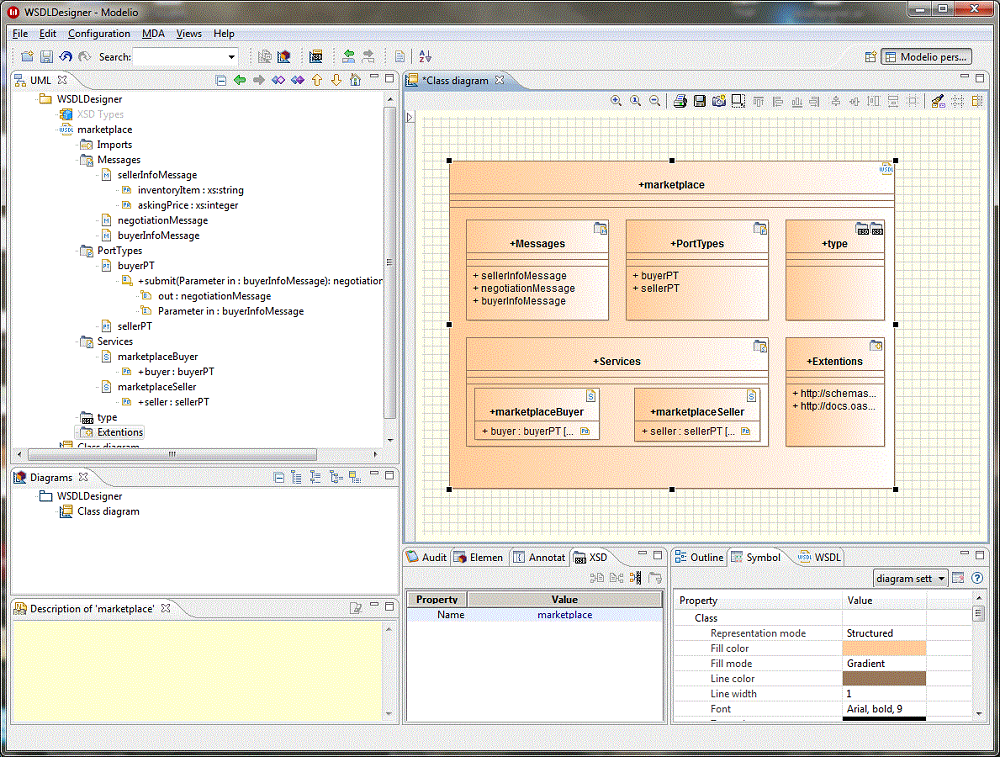Go back with green arrow in UML view
This screenshot has height=757, width=1000.
[x=240, y=80]
